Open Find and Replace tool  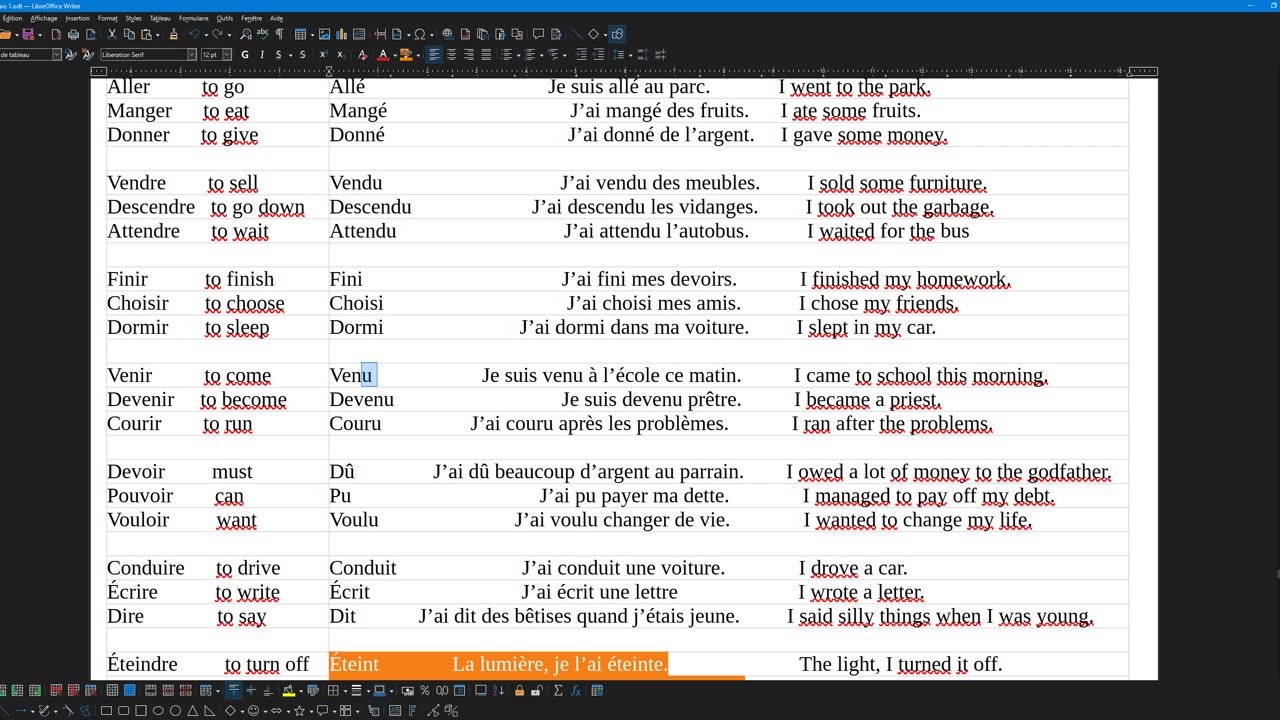pyautogui.click(x=246, y=34)
